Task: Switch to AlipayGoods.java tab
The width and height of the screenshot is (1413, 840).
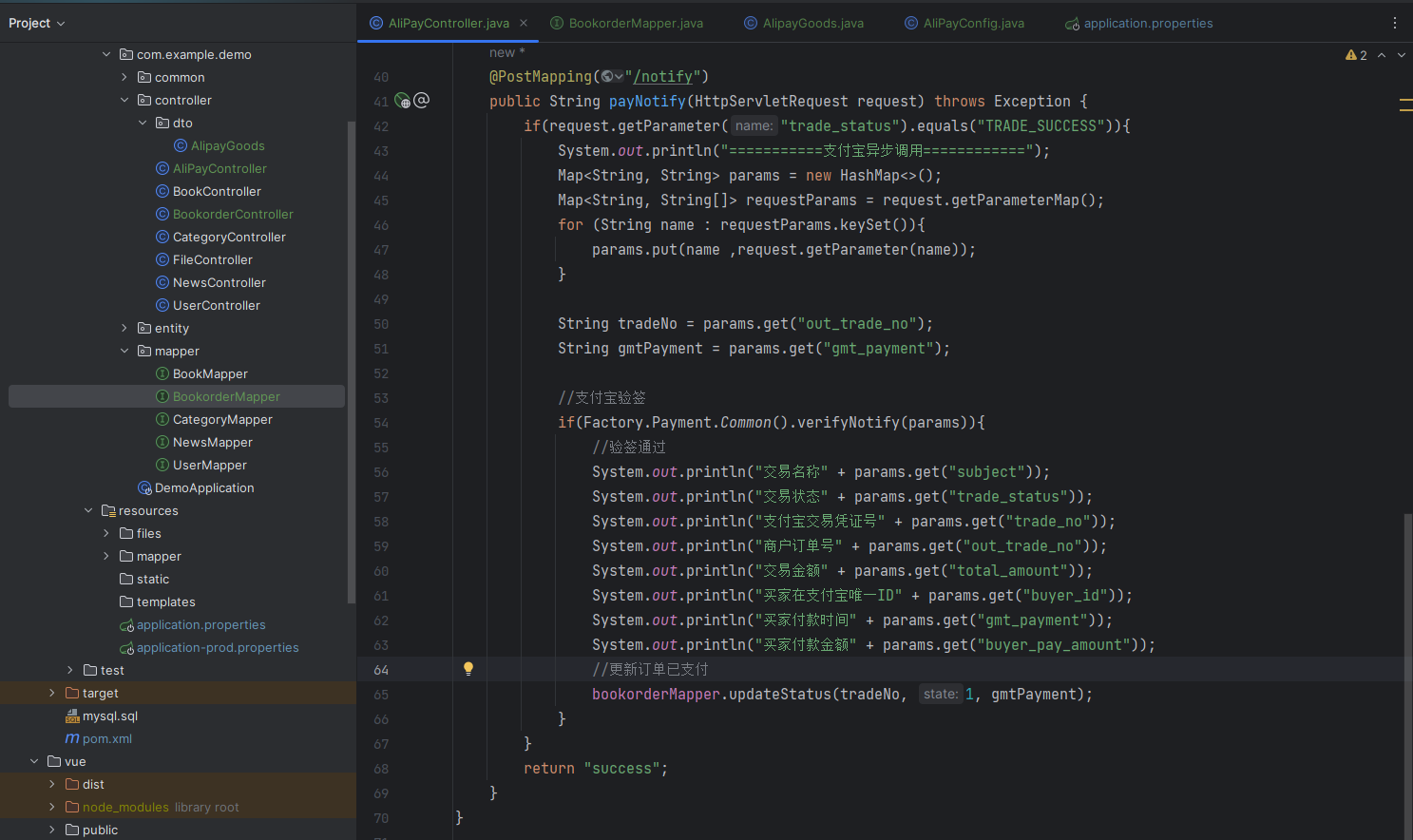Action: (x=804, y=23)
